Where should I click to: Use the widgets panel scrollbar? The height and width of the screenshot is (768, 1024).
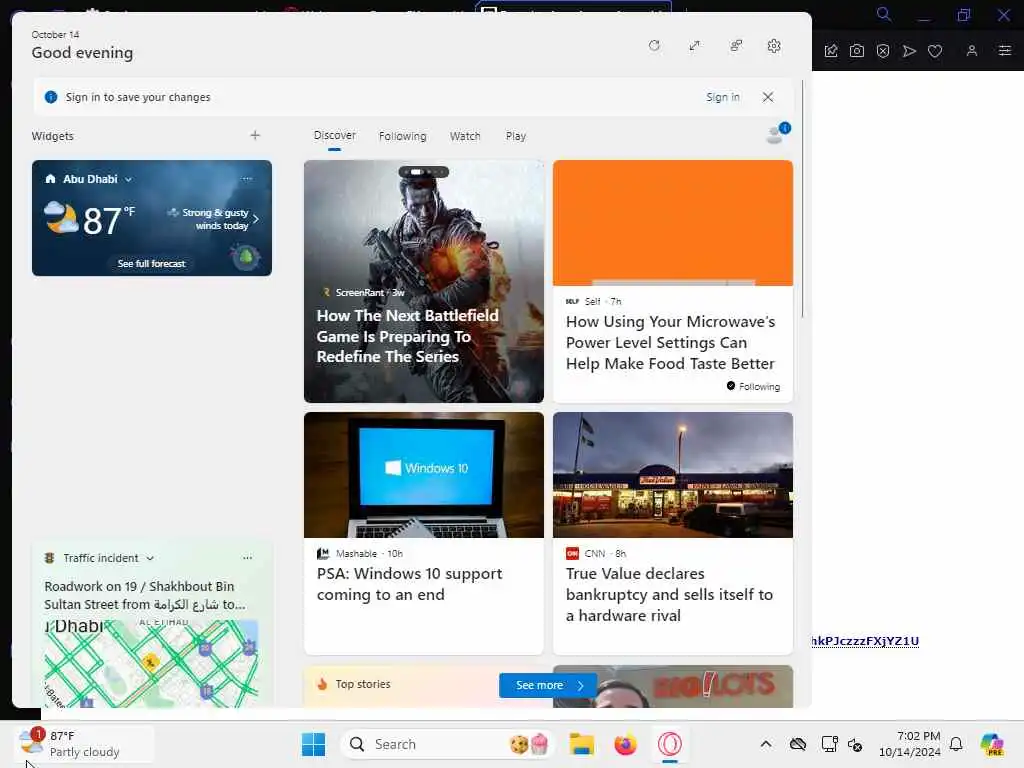[x=802, y=199]
